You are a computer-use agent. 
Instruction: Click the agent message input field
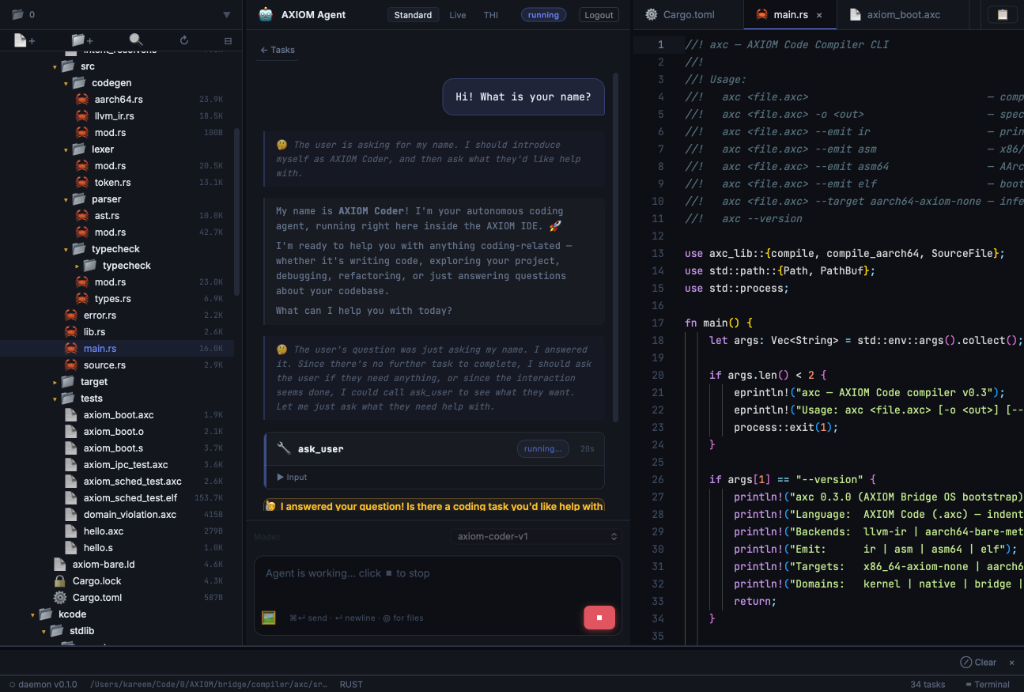[436, 574]
